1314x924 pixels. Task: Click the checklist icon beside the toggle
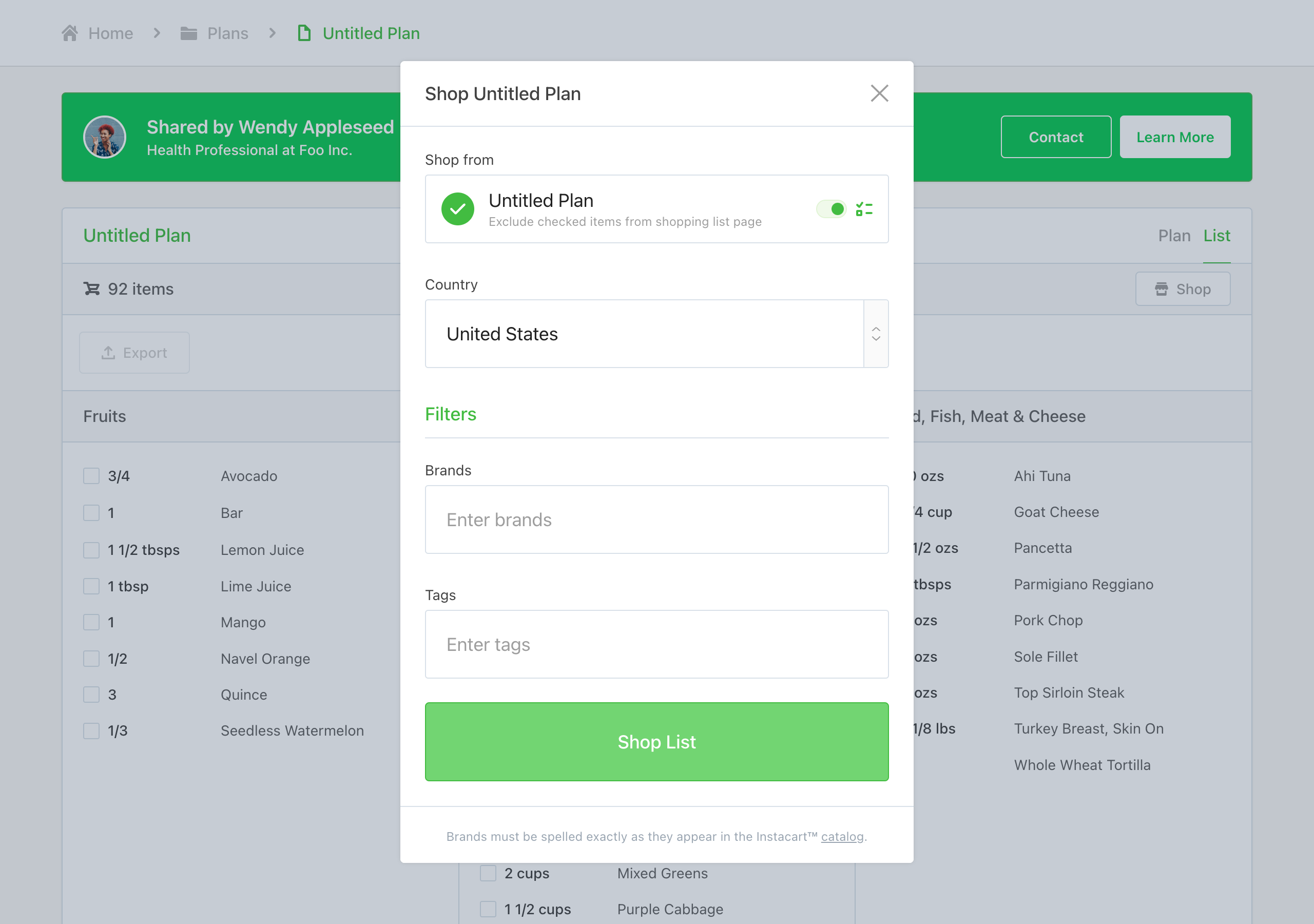(864, 209)
